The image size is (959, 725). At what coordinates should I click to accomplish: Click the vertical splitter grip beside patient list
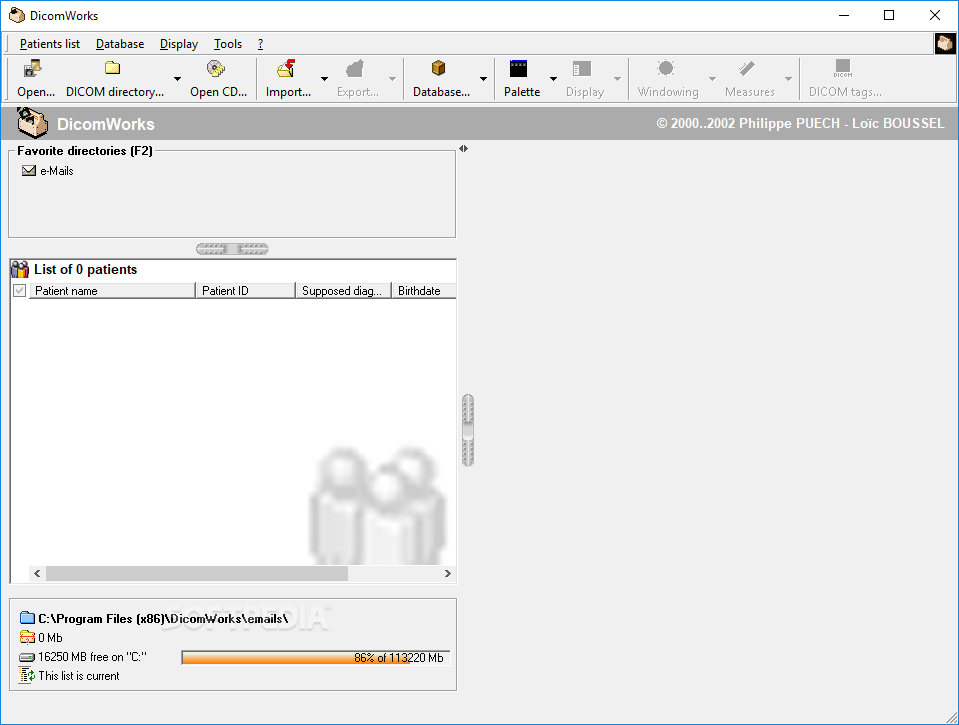[468, 430]
